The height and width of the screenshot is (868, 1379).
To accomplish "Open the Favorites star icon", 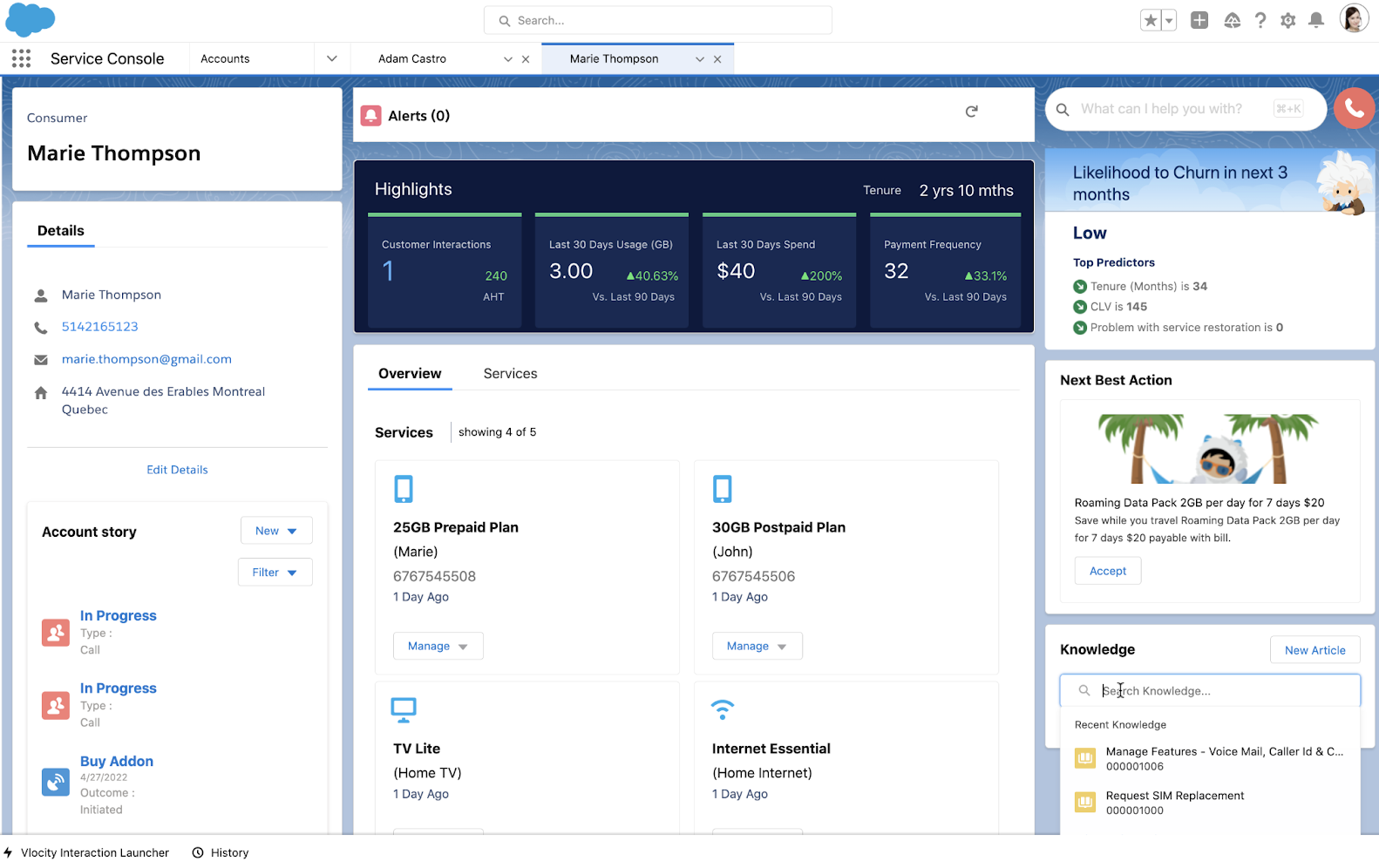I will (x=1151, y=20).
